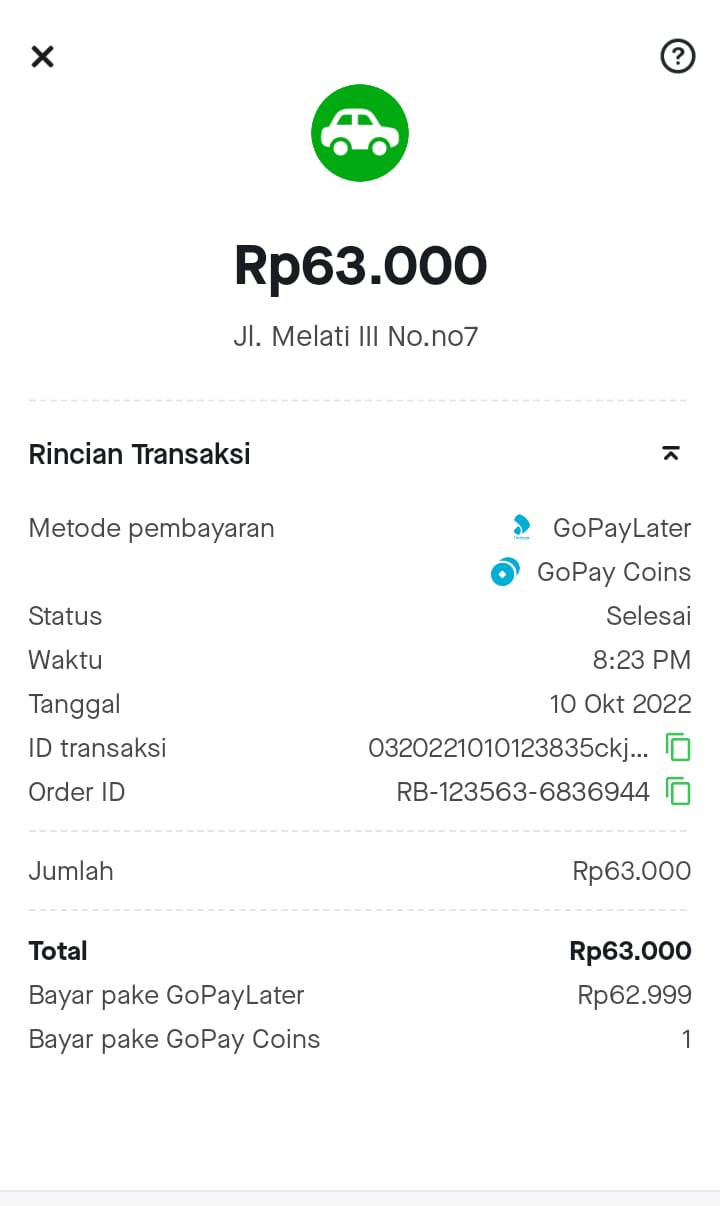Select the Rincian Transaksi heading

[x=140, y=454]
